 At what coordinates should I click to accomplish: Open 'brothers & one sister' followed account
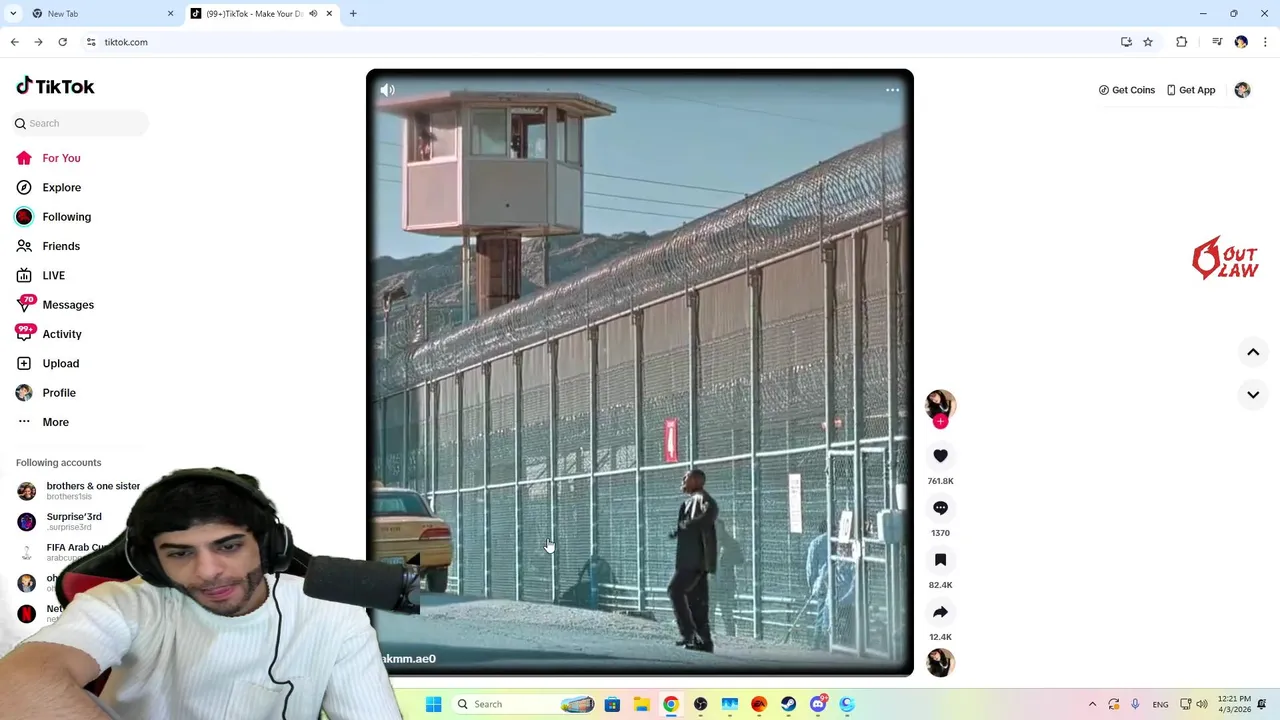click(x=79, y=491)
